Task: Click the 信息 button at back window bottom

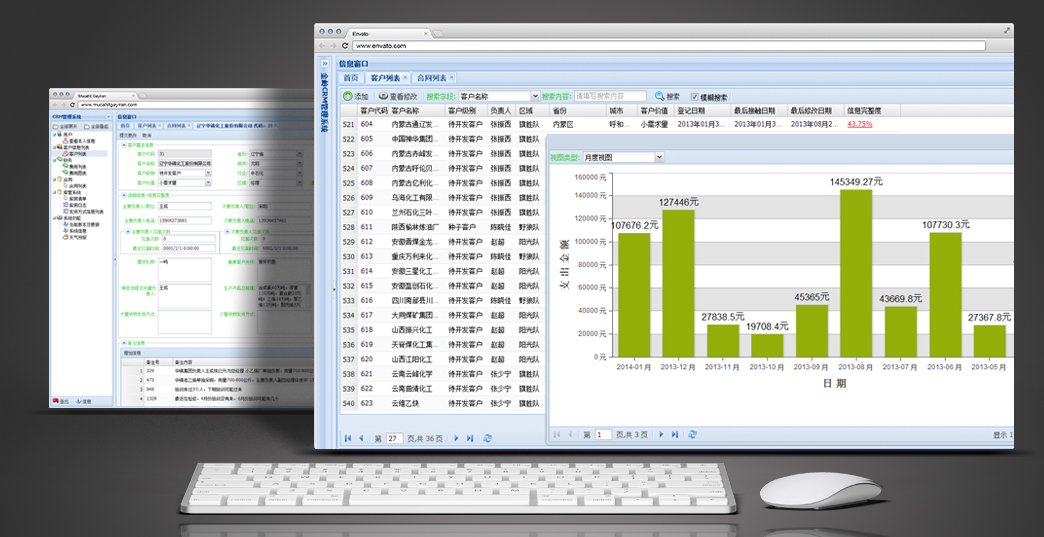Action: pyautogui.click(x=85, y=401)
